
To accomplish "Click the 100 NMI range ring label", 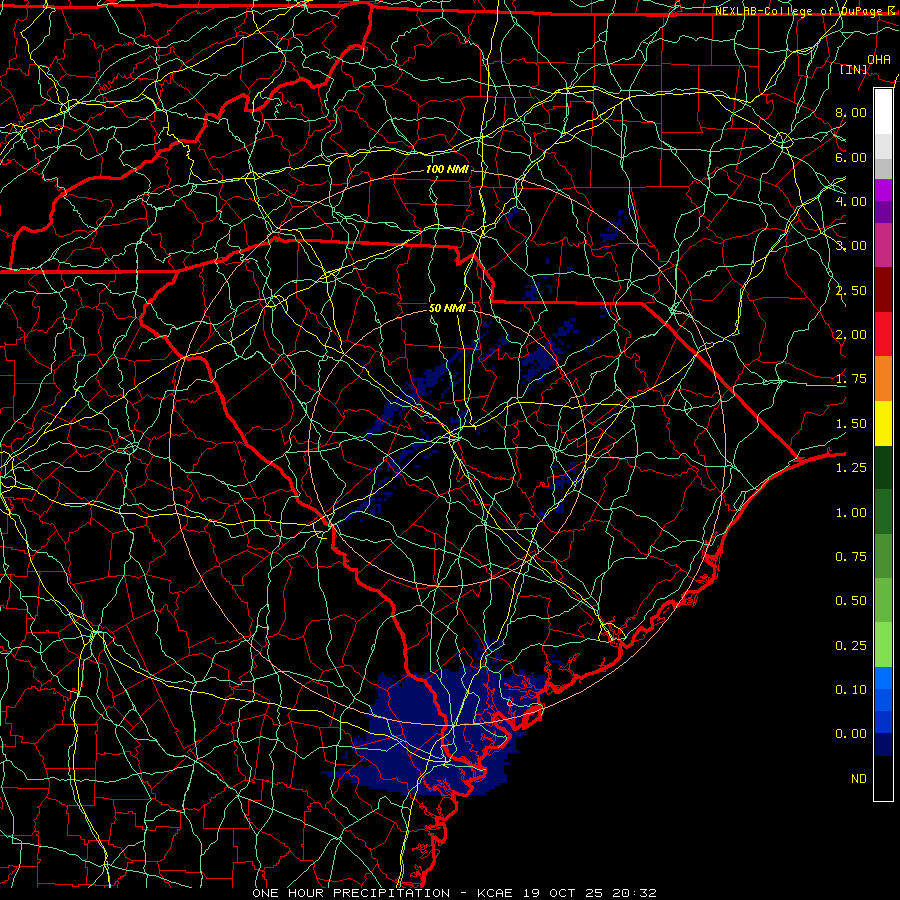I will 447,169.
